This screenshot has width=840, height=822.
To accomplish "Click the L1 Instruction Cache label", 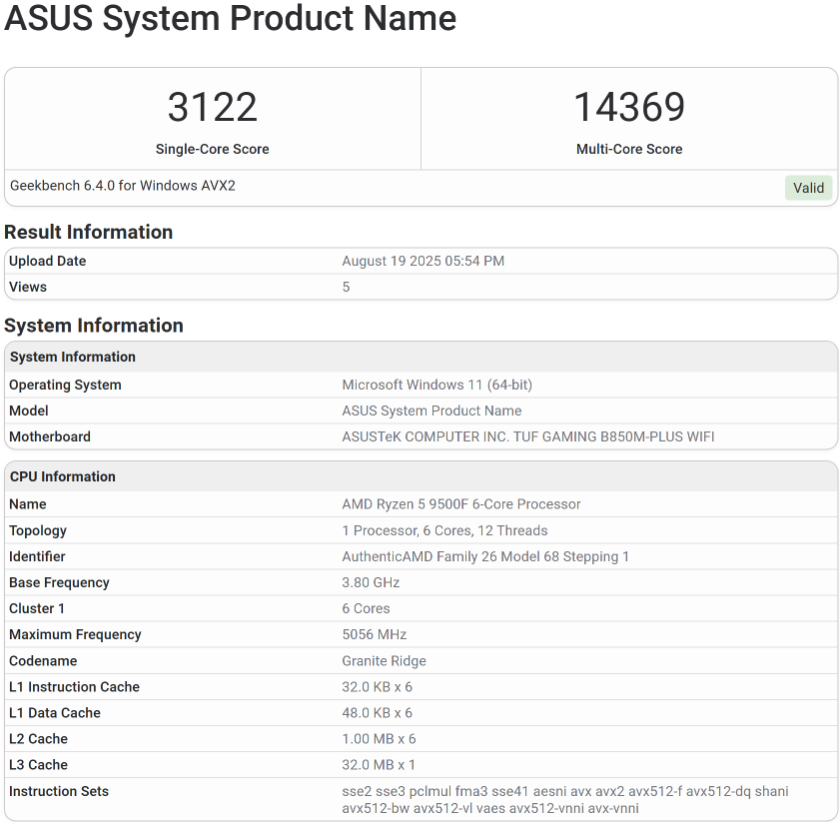I will coord(74,687).
